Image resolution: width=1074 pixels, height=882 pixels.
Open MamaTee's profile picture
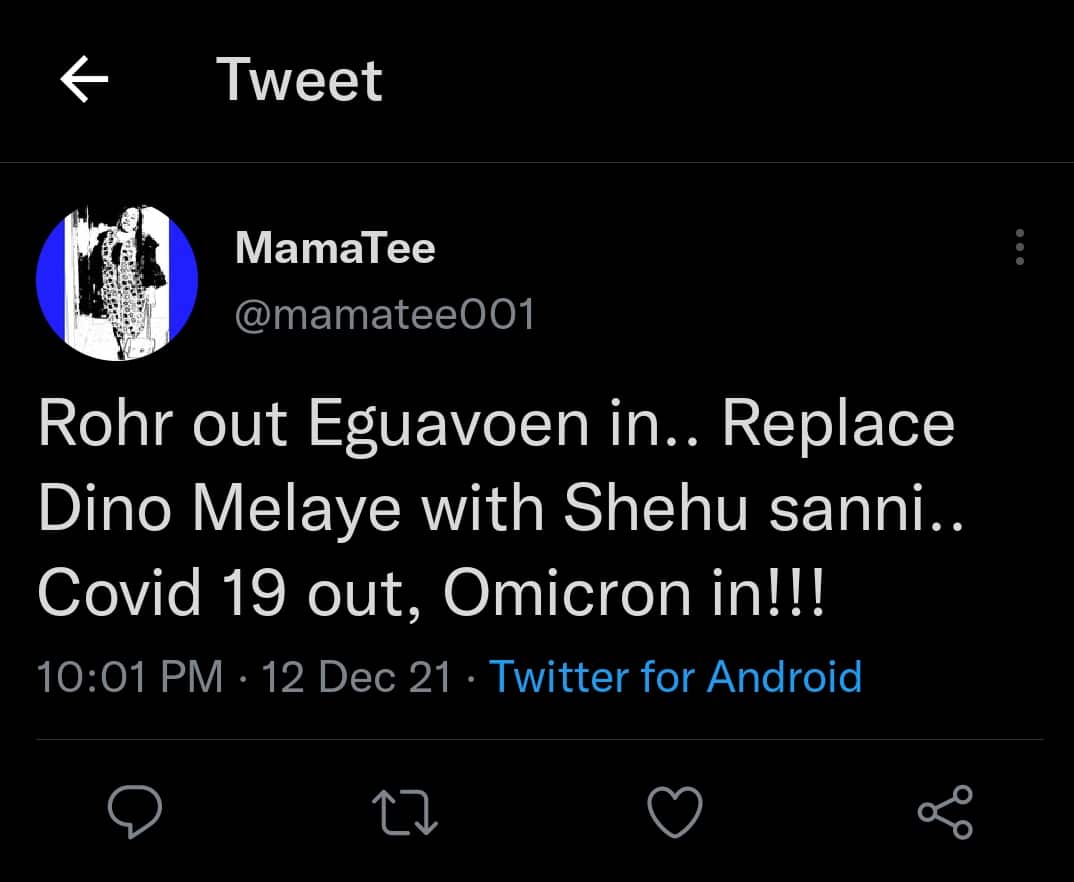tap(117, 282)
